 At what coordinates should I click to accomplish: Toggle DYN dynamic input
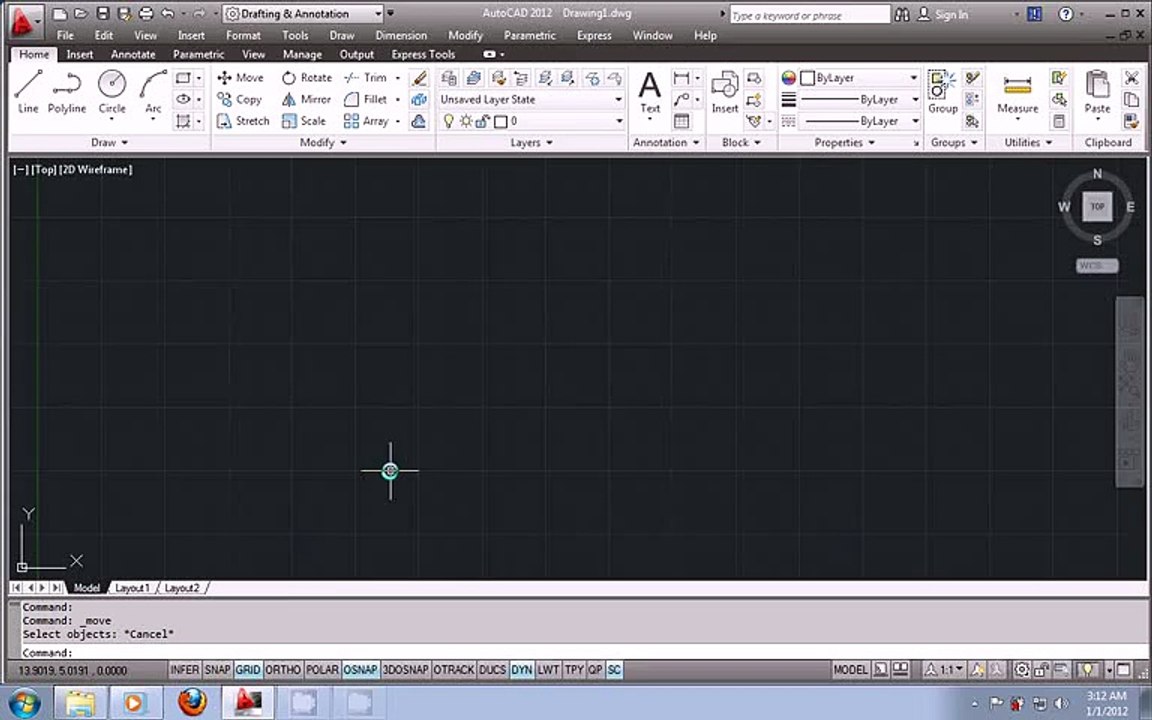(522, 669)
